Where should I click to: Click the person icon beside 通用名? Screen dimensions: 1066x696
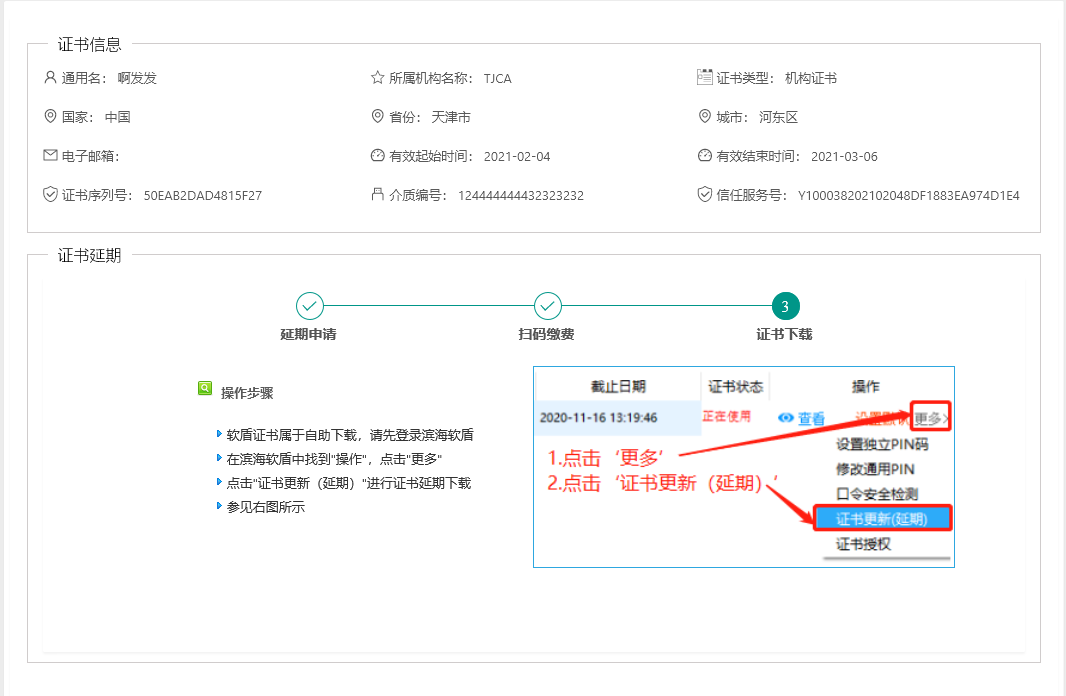click(x=50, y=78)
